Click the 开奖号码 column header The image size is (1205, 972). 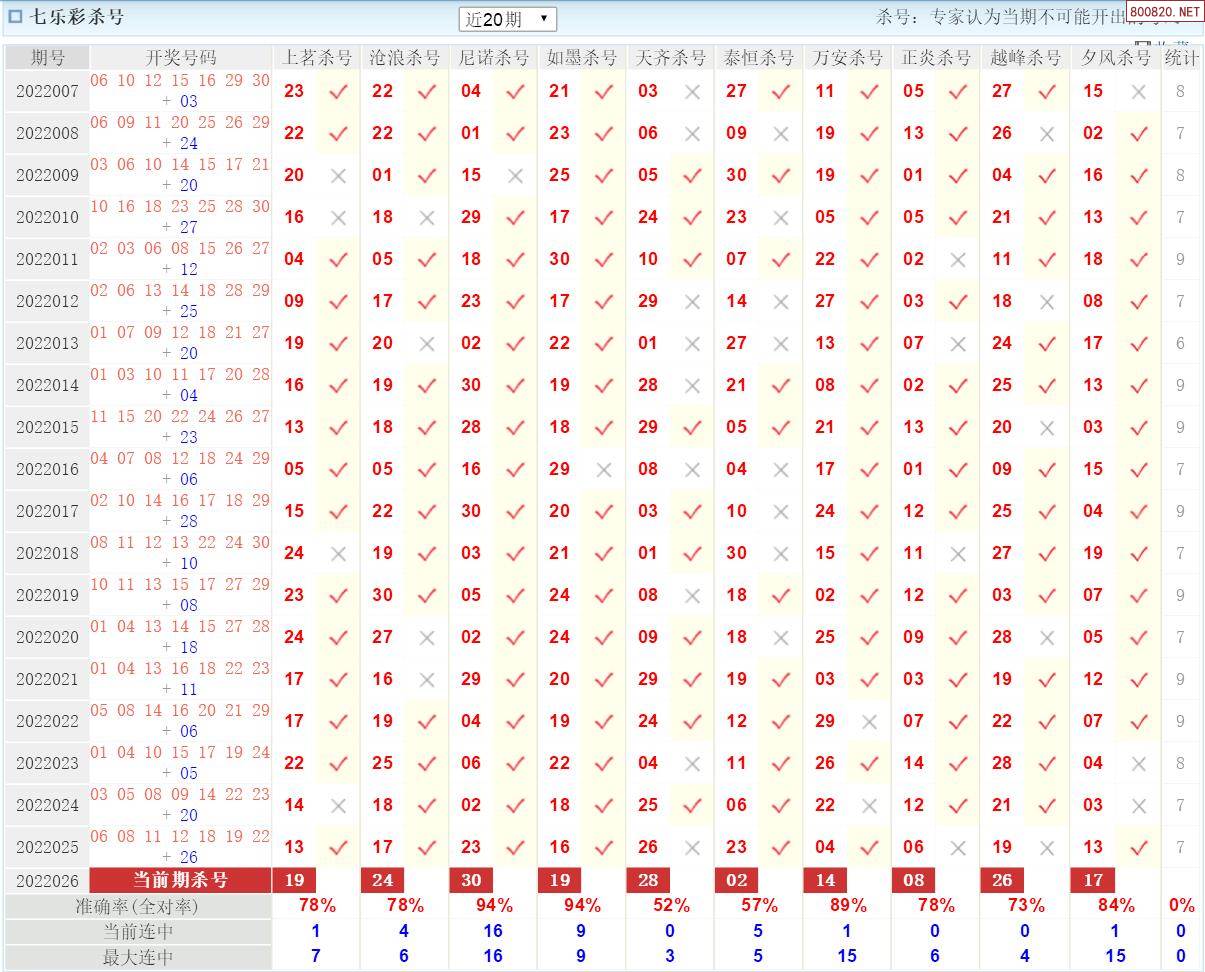(180, 58)
